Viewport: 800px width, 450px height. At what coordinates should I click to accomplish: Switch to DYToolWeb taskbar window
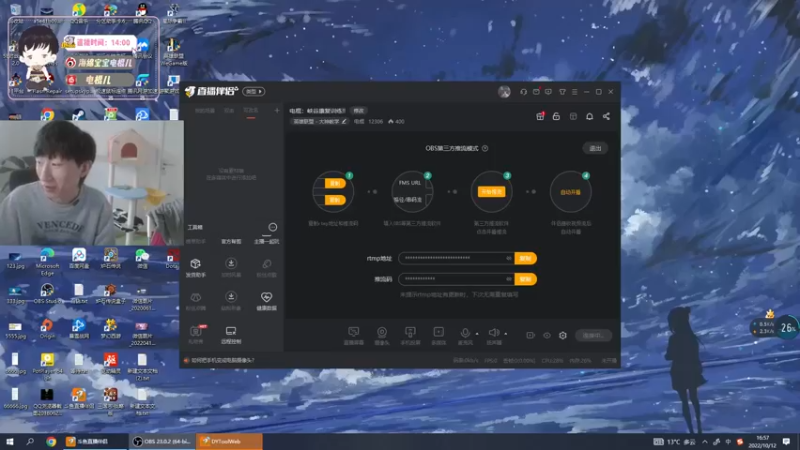click(x=229, y=441)
